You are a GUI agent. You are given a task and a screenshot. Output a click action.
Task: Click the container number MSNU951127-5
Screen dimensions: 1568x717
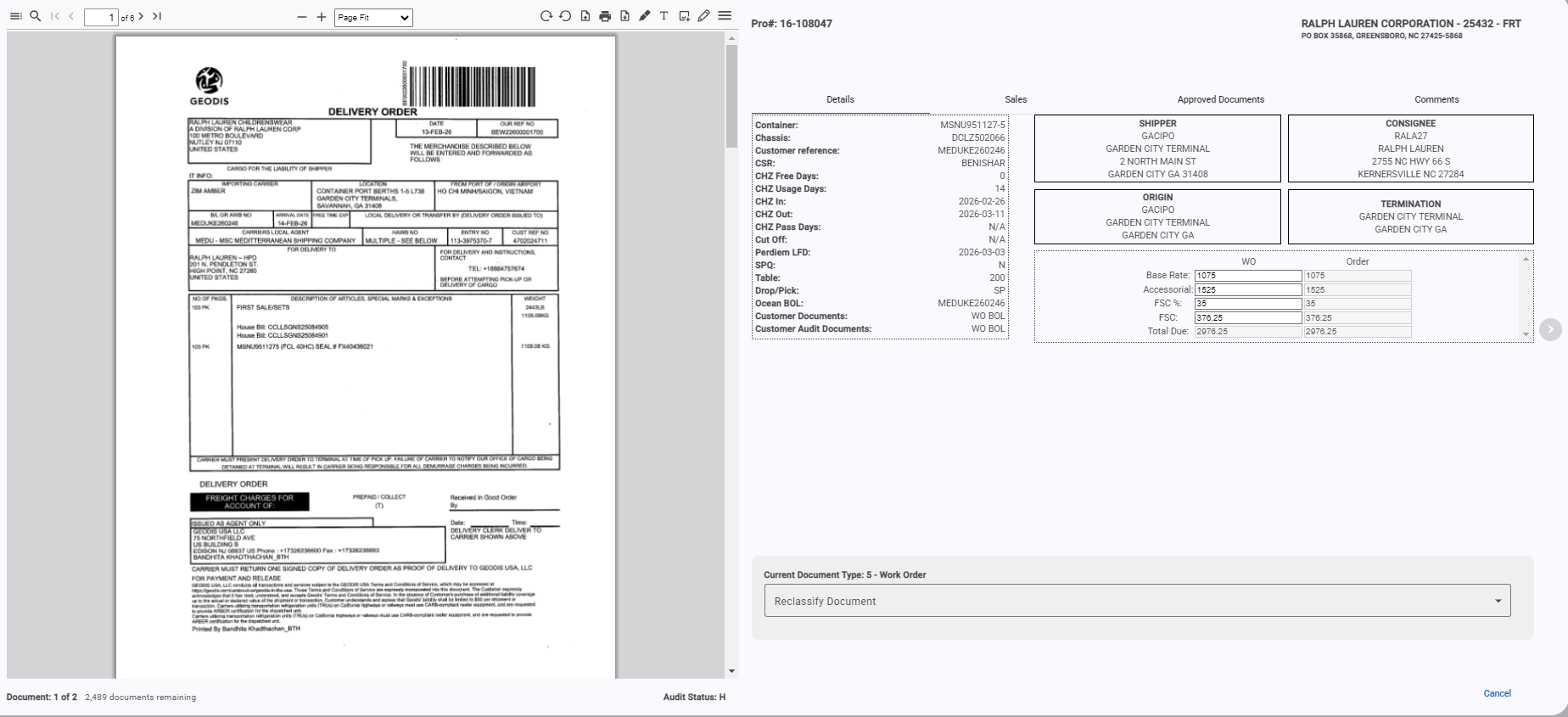[x=972, y=126]
